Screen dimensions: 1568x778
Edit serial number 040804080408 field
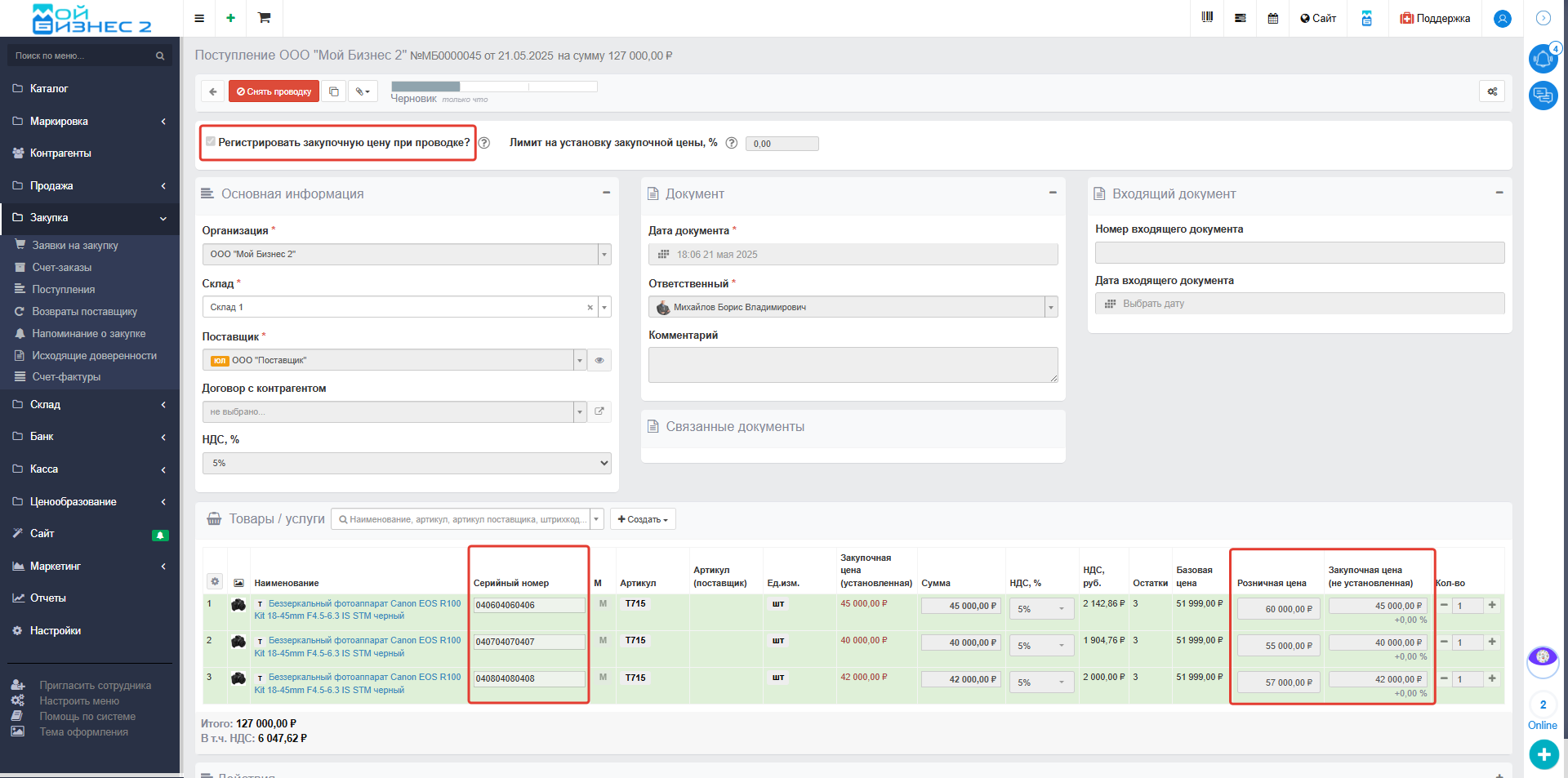point(529,678)
